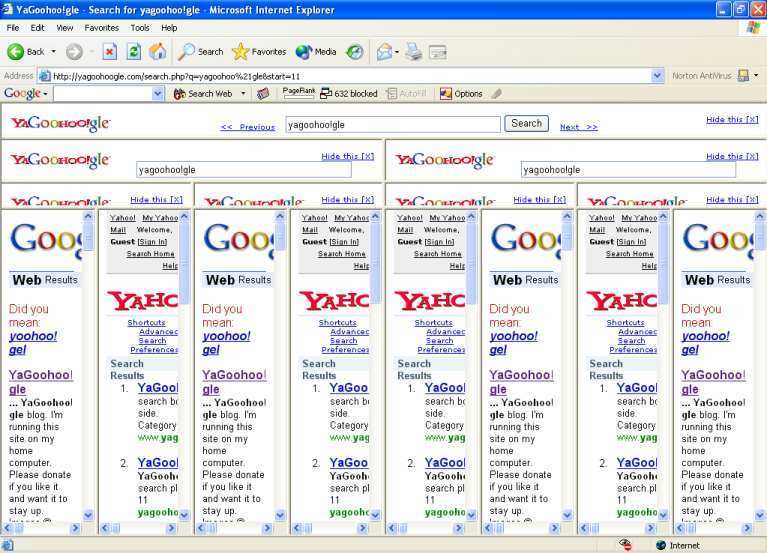
Task: Click the page icon in address bar
Action: pos(45,76)
